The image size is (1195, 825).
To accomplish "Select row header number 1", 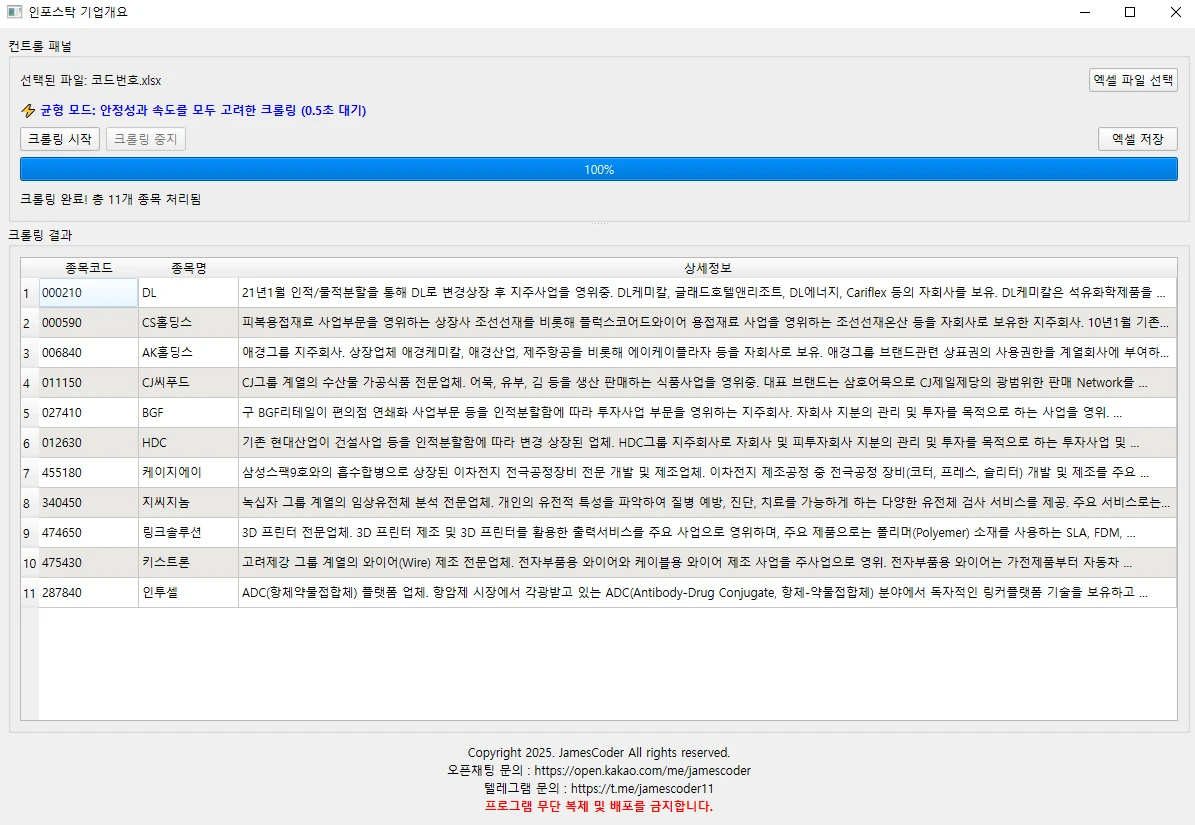I will tap(30, 293).
